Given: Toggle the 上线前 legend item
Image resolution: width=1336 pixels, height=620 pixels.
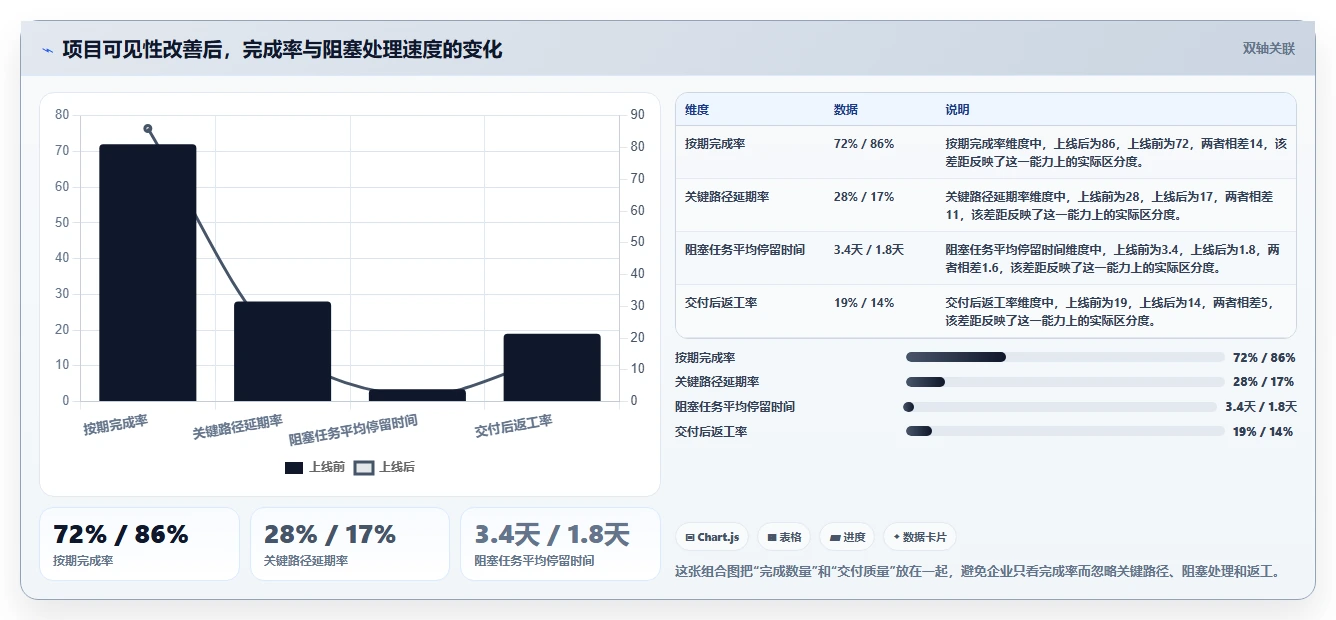Looking at the screenshot, I should pyautogui.click(x=315, y=467).
